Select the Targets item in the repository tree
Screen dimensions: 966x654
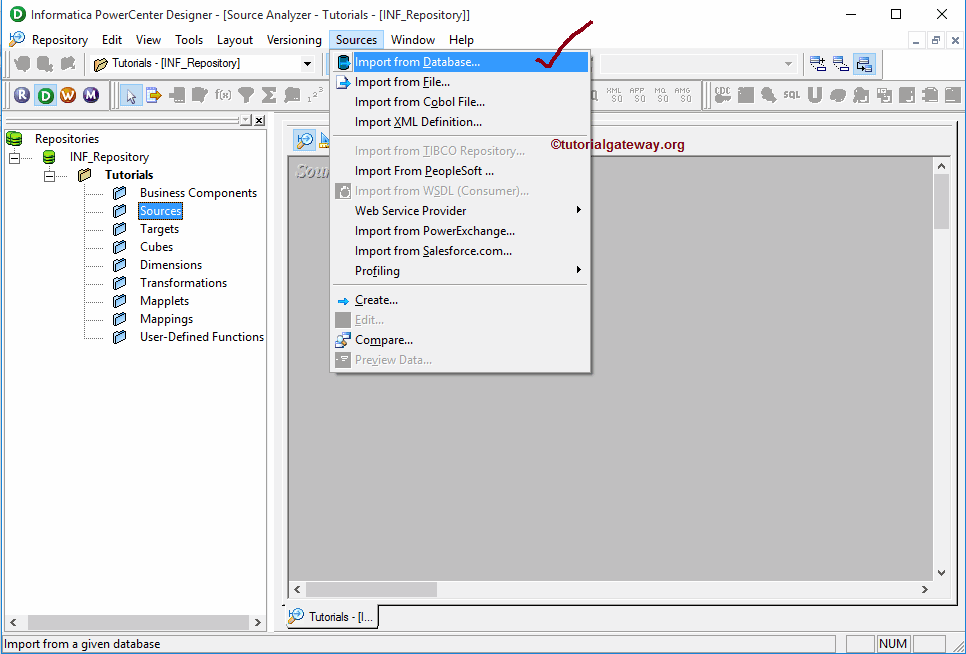tap(161, 228)
